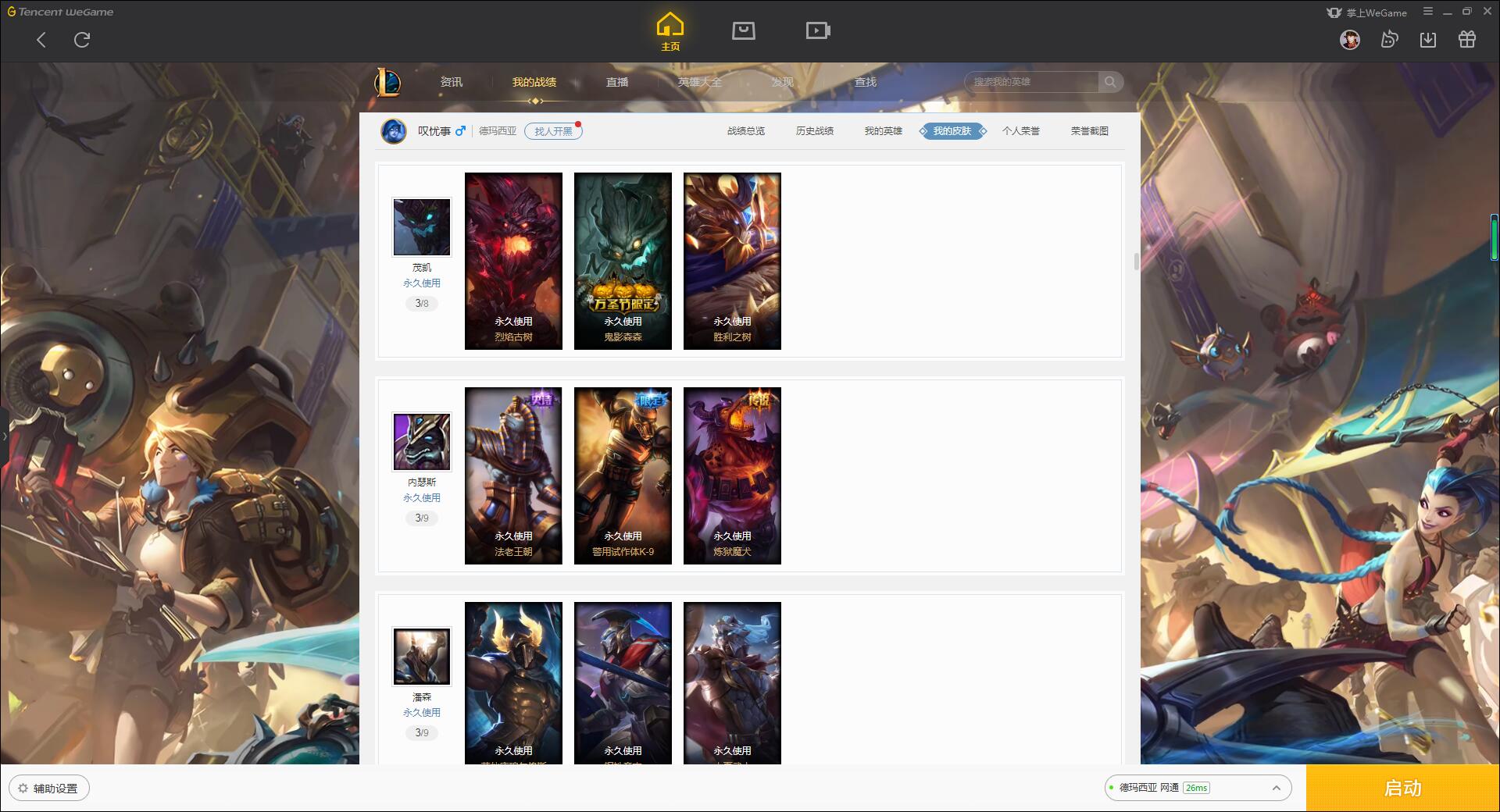
Task: Click the 3/9 skin count under 内瑟斯
Action: tap(422, 518)
